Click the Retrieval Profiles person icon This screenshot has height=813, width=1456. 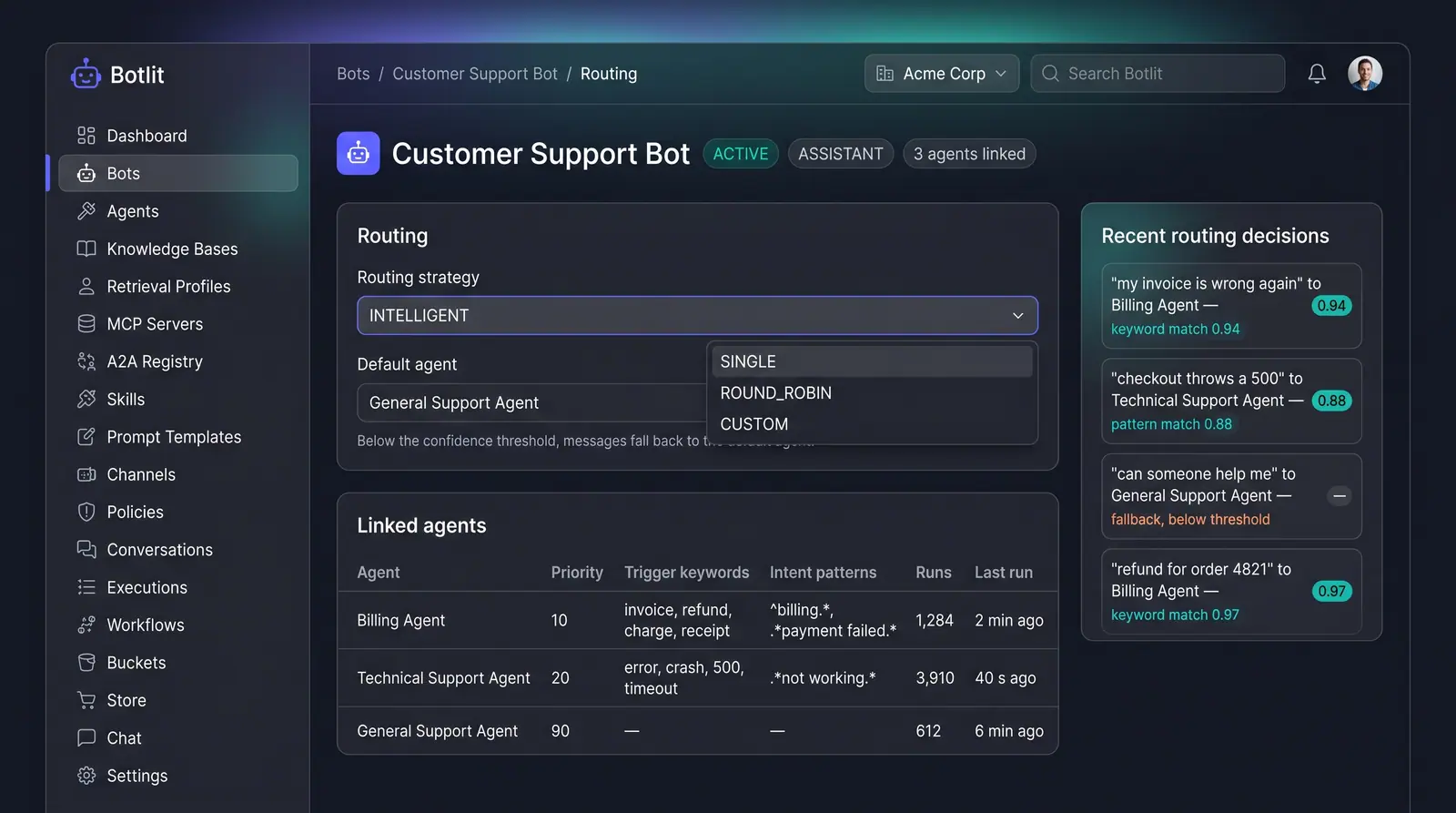pyautogui.click(x=86, y=286)
